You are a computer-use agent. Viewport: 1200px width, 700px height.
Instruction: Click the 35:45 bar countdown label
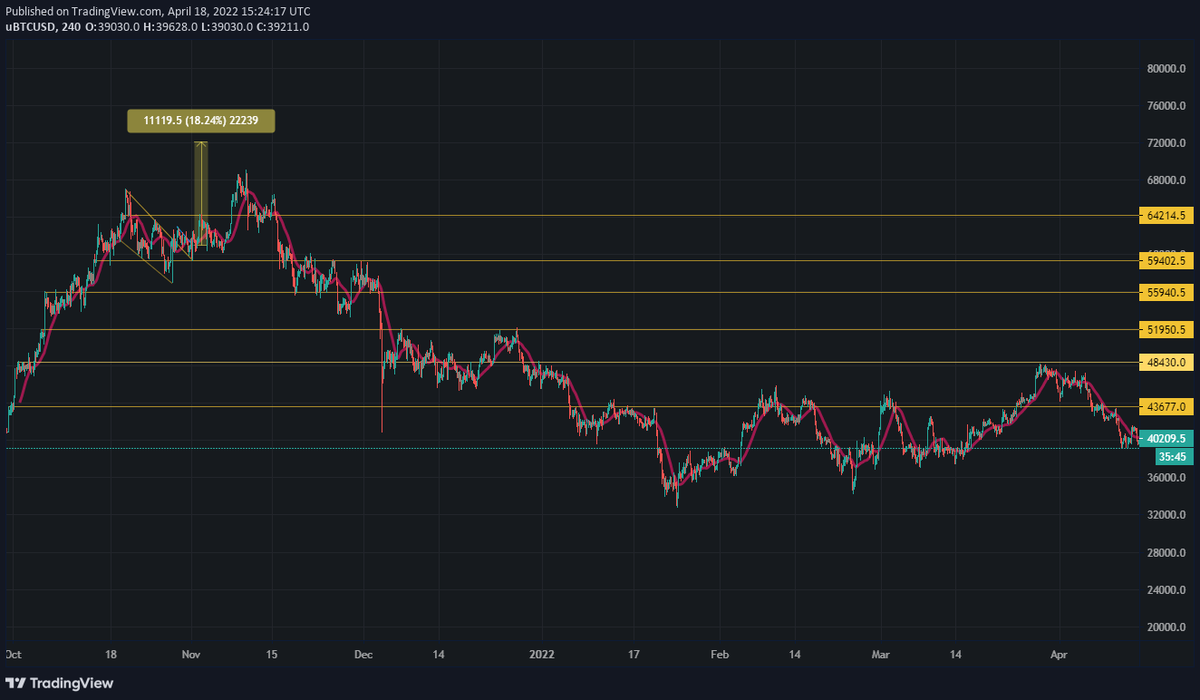[1173, 456]
